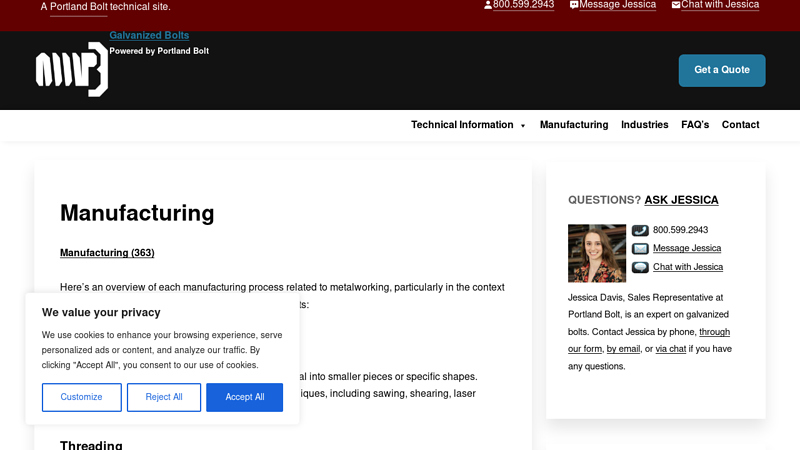Click the phone icon in sidebar contact list
800x450 pixels.
tap(640, 230)
